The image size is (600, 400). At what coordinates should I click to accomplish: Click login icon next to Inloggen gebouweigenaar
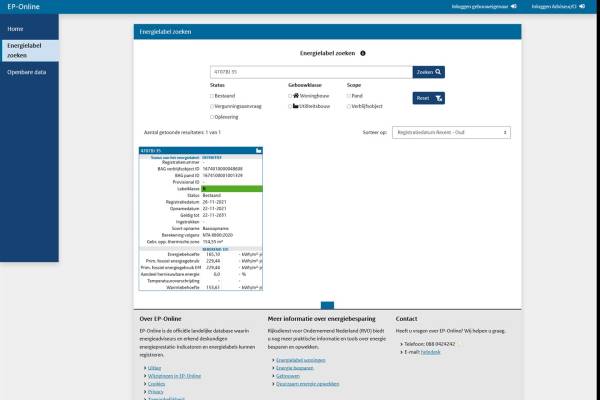[x=514, y=7]
